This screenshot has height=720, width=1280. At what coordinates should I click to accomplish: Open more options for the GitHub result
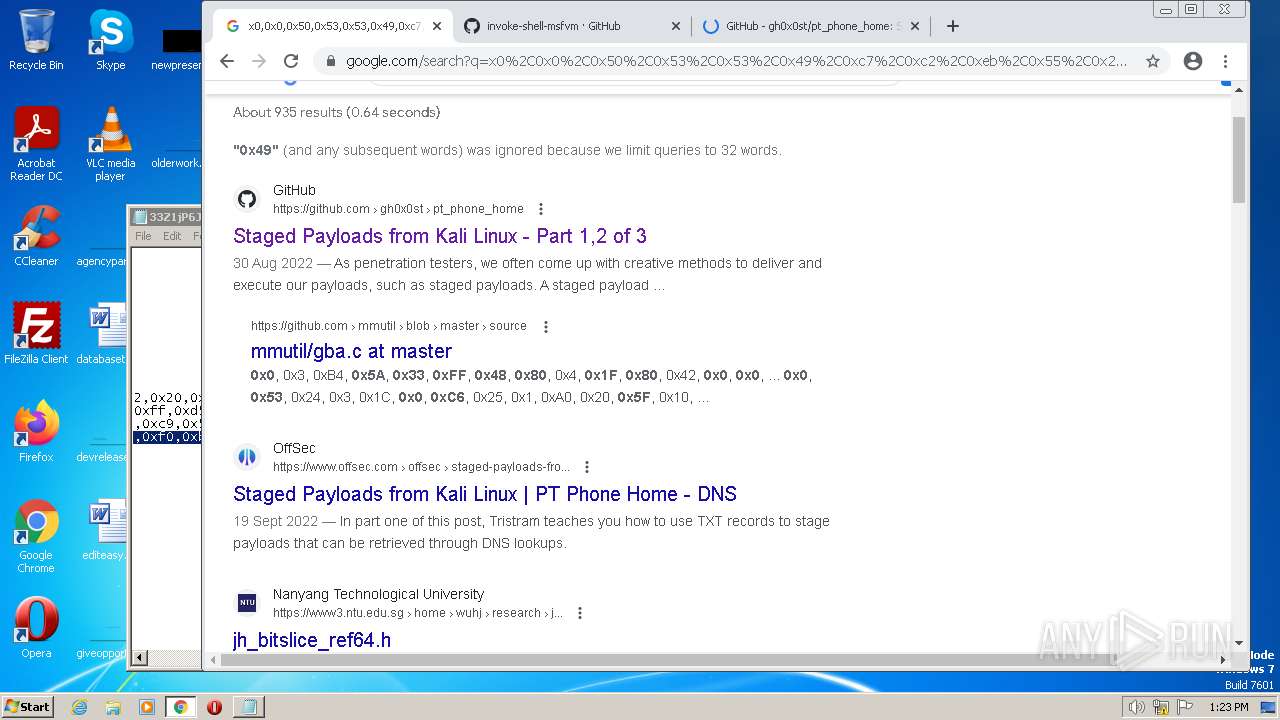pyautogui.click(x=541, y=209)
